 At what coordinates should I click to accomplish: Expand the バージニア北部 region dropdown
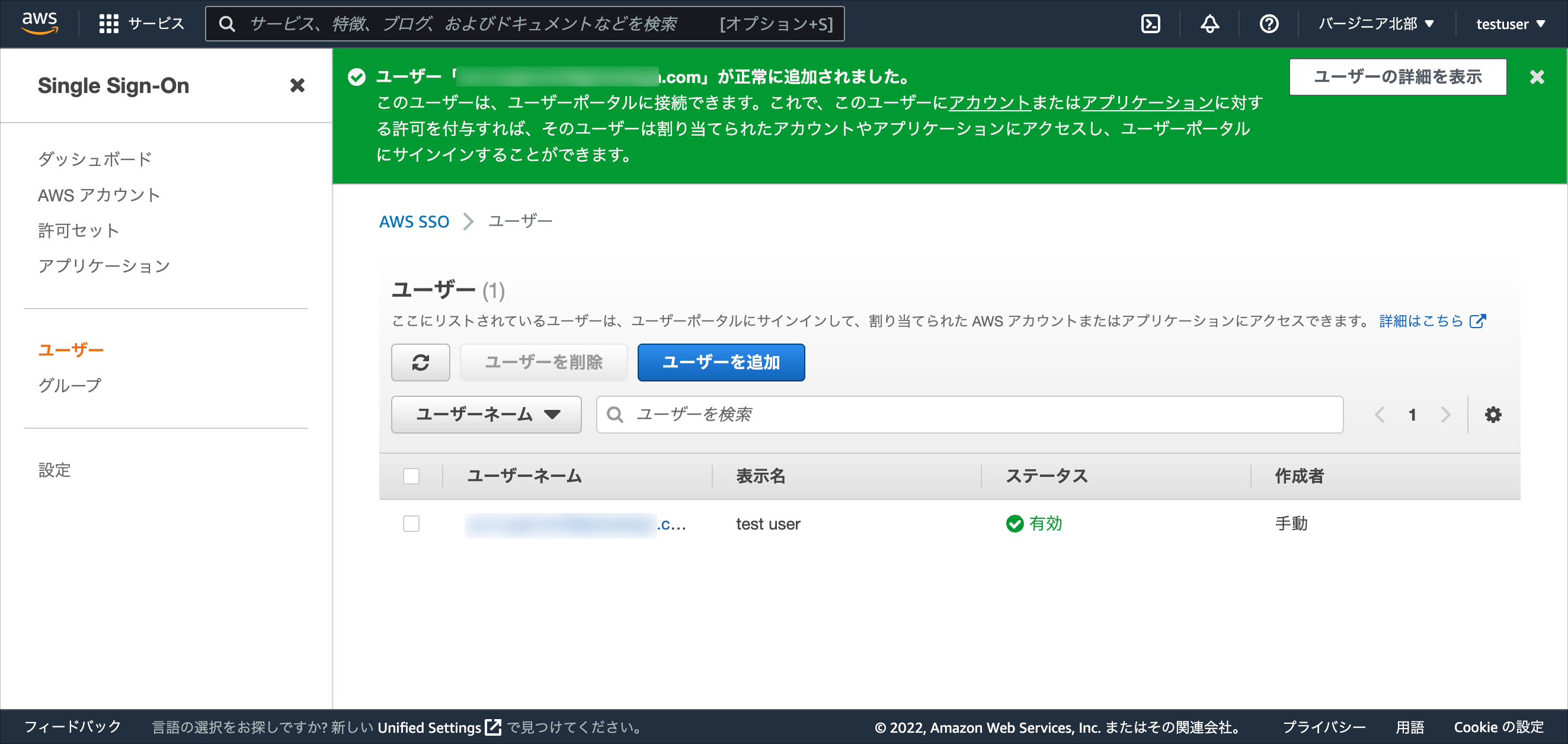[x=1376, y=24]
